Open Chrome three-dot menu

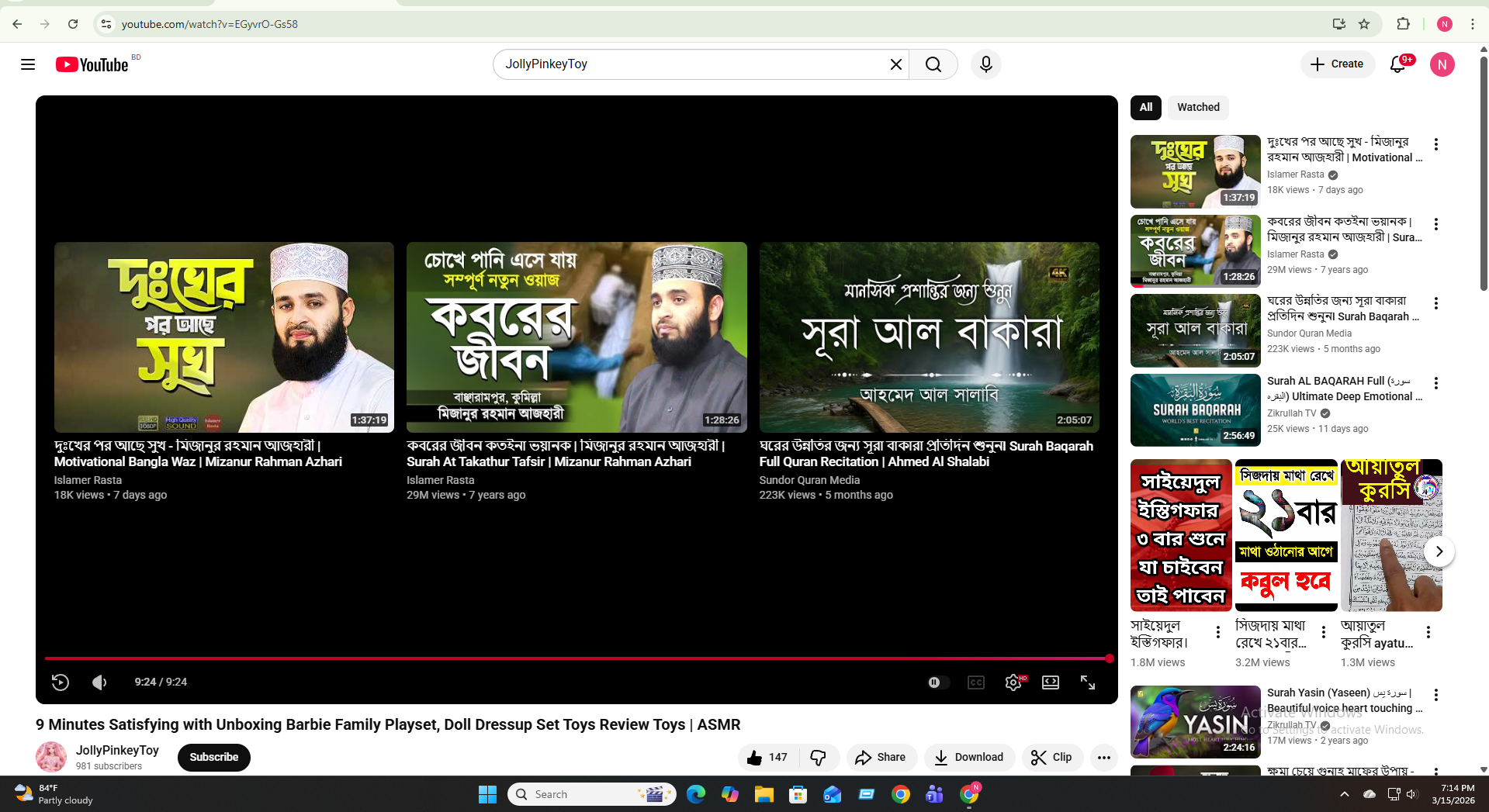click(x=1473, y=24)
